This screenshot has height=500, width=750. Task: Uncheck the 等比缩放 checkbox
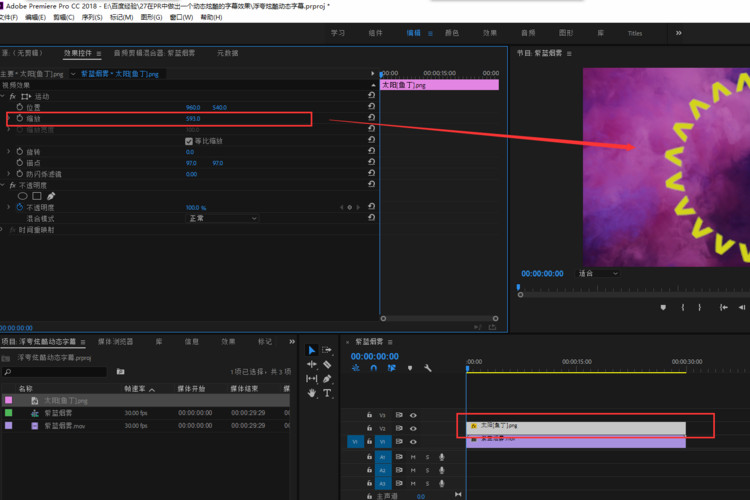189,141
